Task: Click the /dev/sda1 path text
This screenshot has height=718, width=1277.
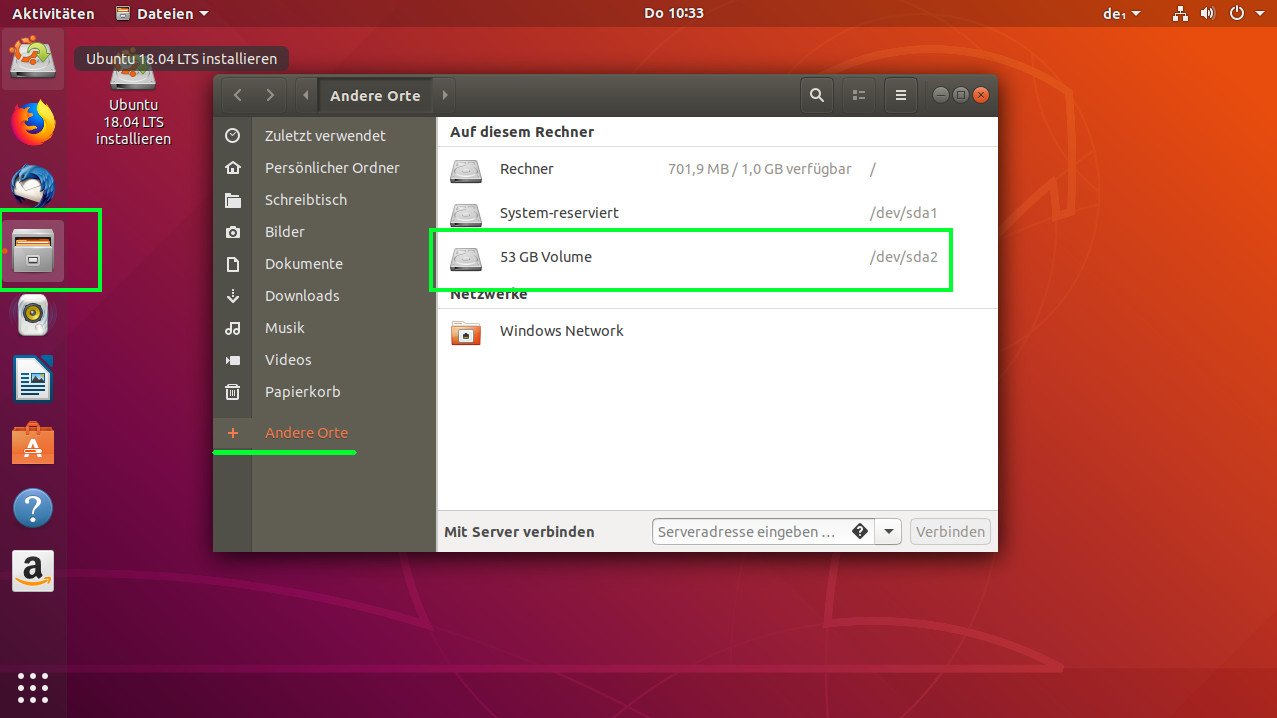Action: [904, 213]
